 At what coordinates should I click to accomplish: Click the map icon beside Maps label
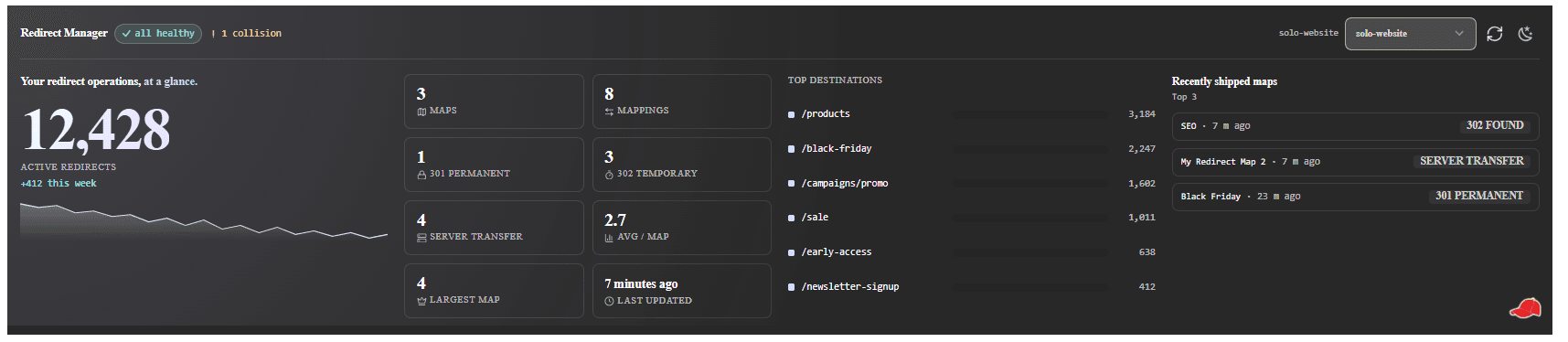tap(421, 111)
